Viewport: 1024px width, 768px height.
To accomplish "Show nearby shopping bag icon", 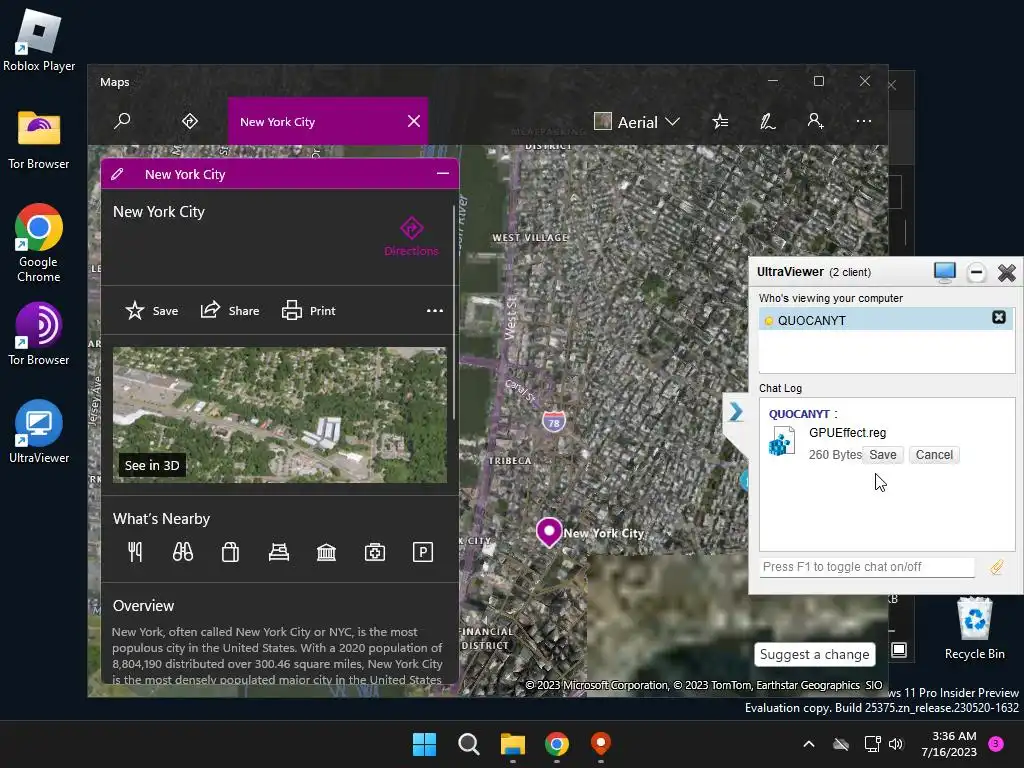I will coord(231,552).
